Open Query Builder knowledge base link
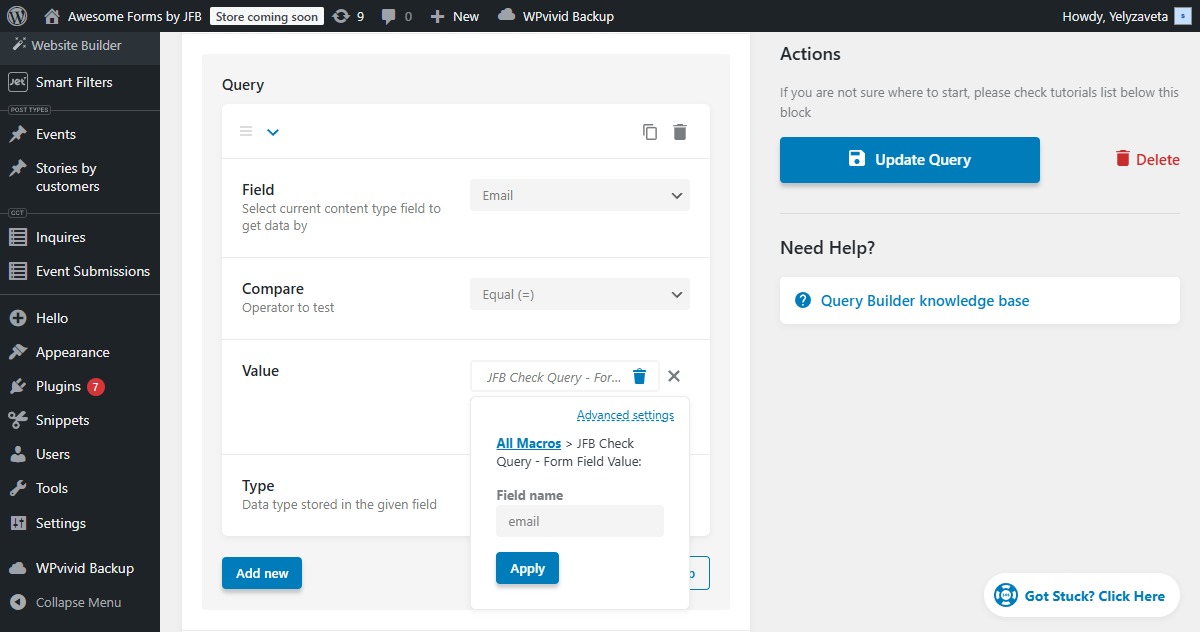Image resolution: width=1200 pixels, height=632 pixels. click(925, 300)
